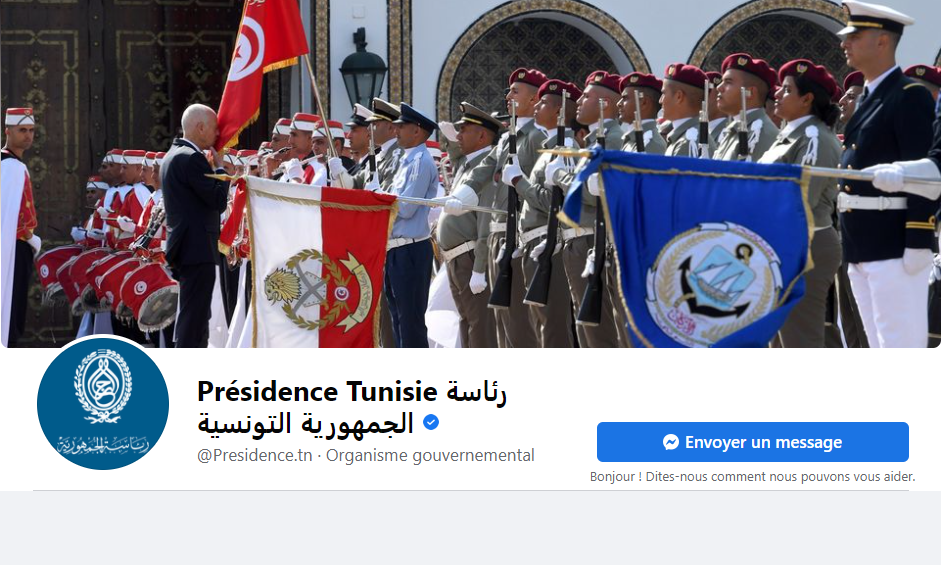Click the white crest emblem in profile picture
This screenshot has height=565, width=941.
click(103, 385)
